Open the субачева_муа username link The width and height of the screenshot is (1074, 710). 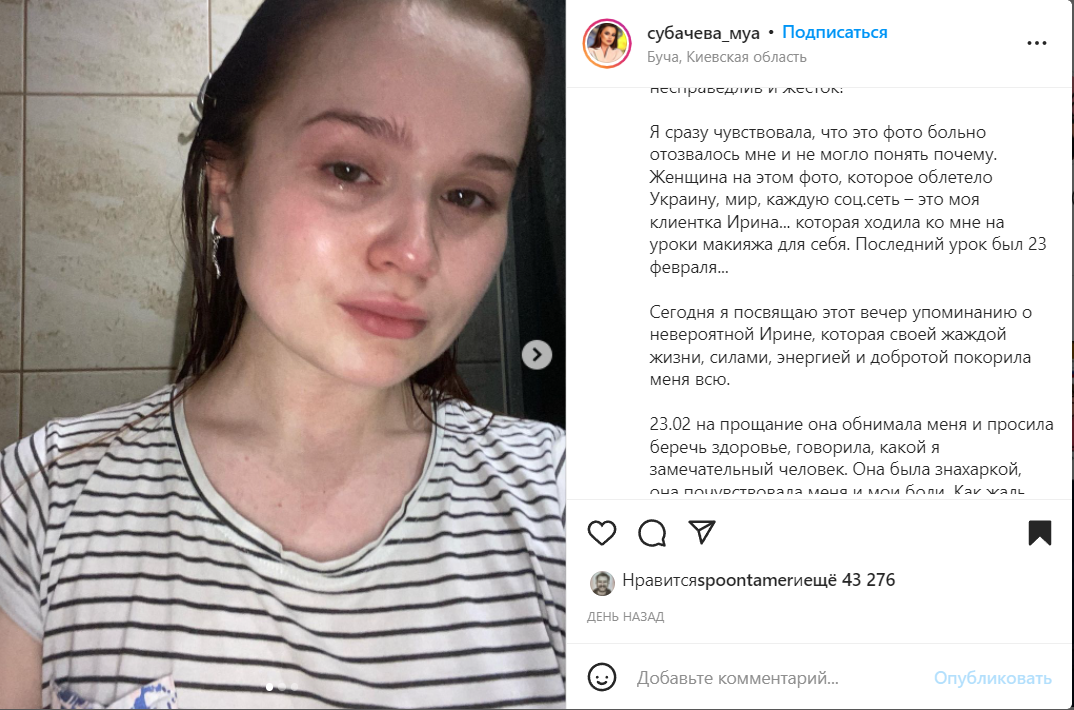point(703,33)
